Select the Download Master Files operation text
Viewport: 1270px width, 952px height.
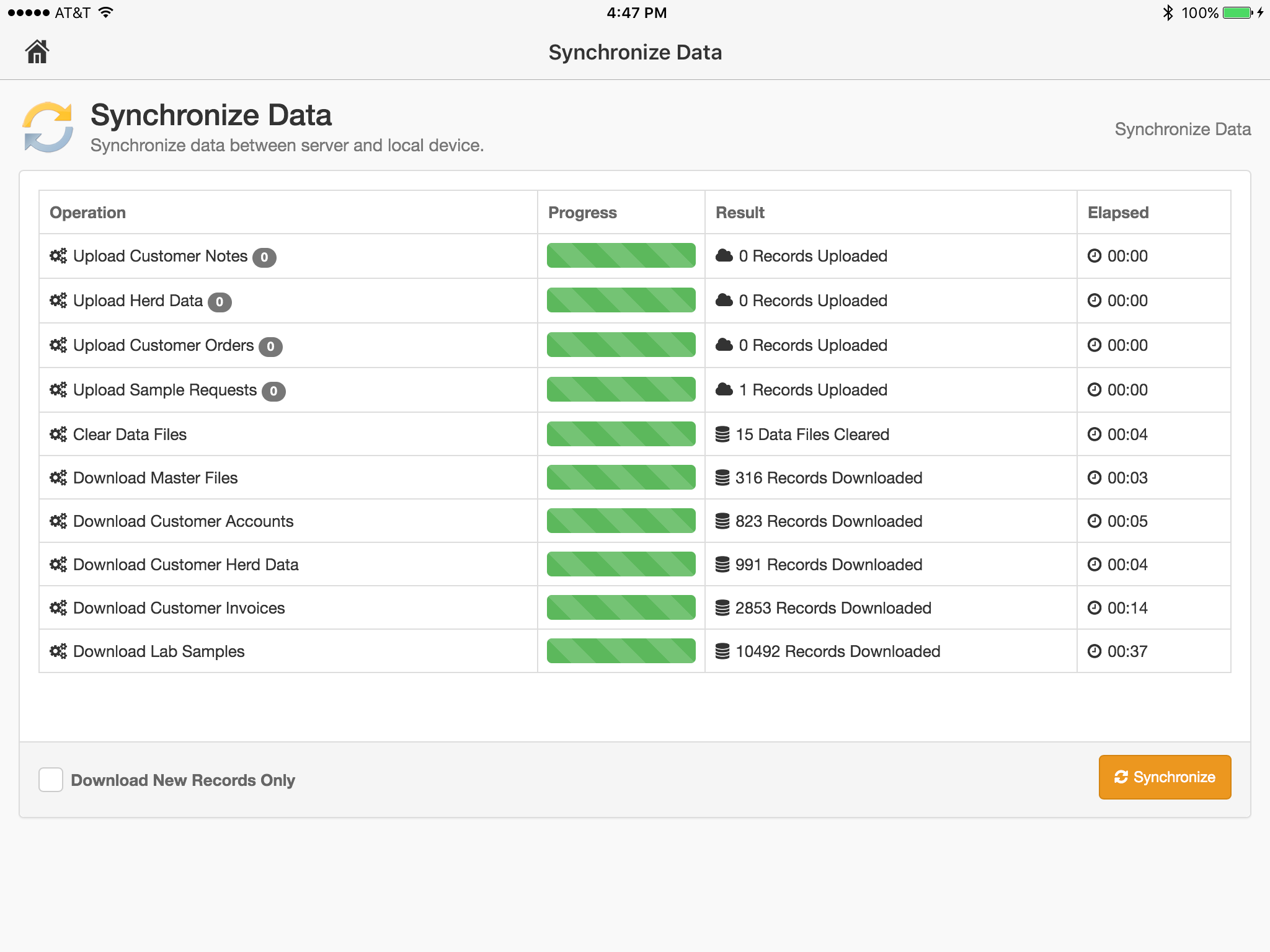(155, 478)
